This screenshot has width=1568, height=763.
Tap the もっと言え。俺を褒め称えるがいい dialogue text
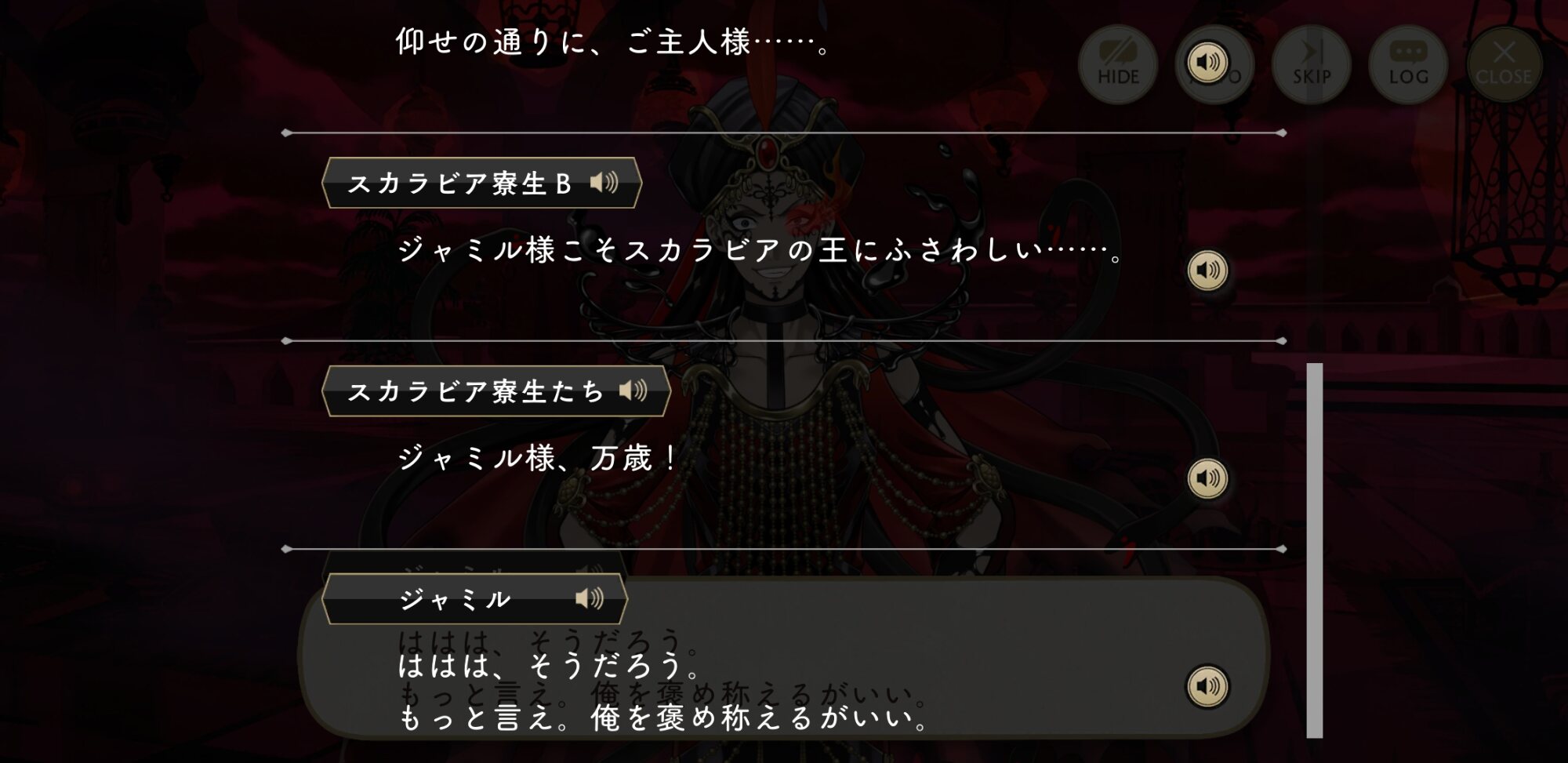(x=663, y=718)
